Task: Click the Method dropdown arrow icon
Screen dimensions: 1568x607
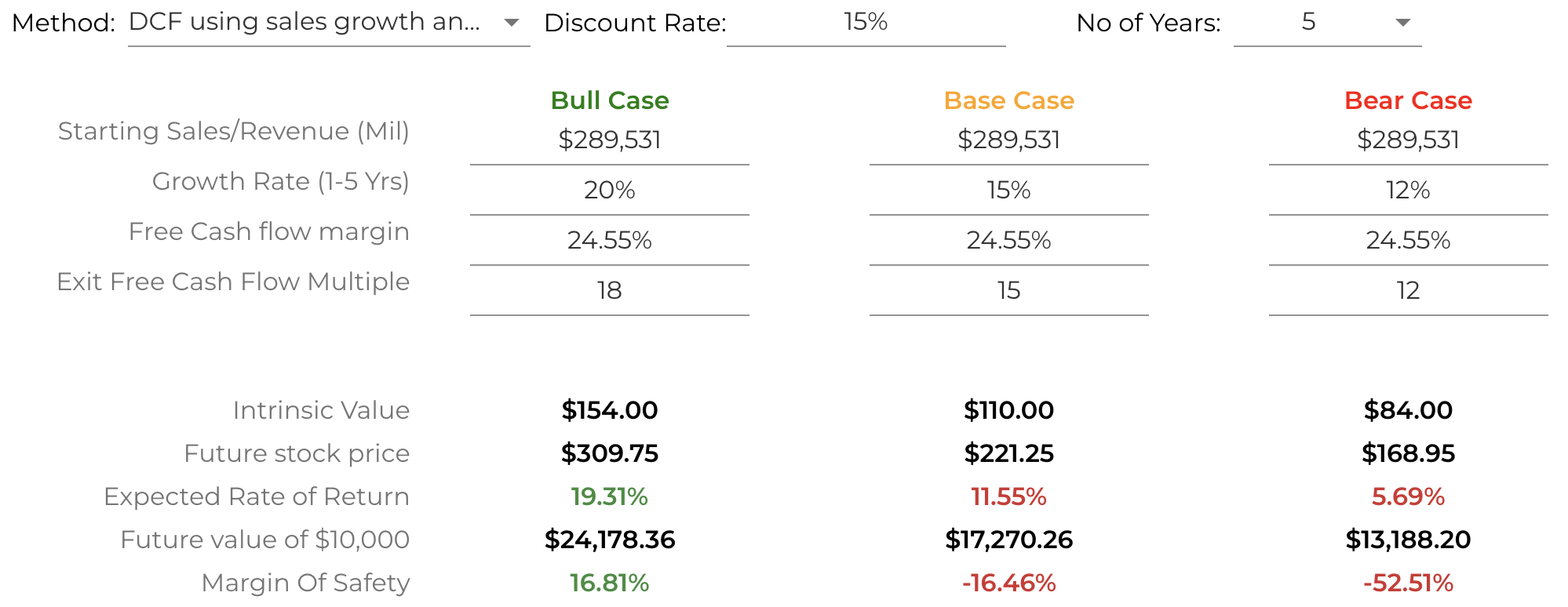Action: click(511, 23)
